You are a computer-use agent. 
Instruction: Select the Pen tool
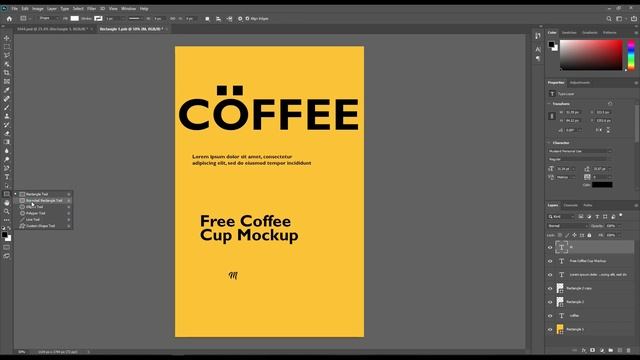tap(7, 168)
